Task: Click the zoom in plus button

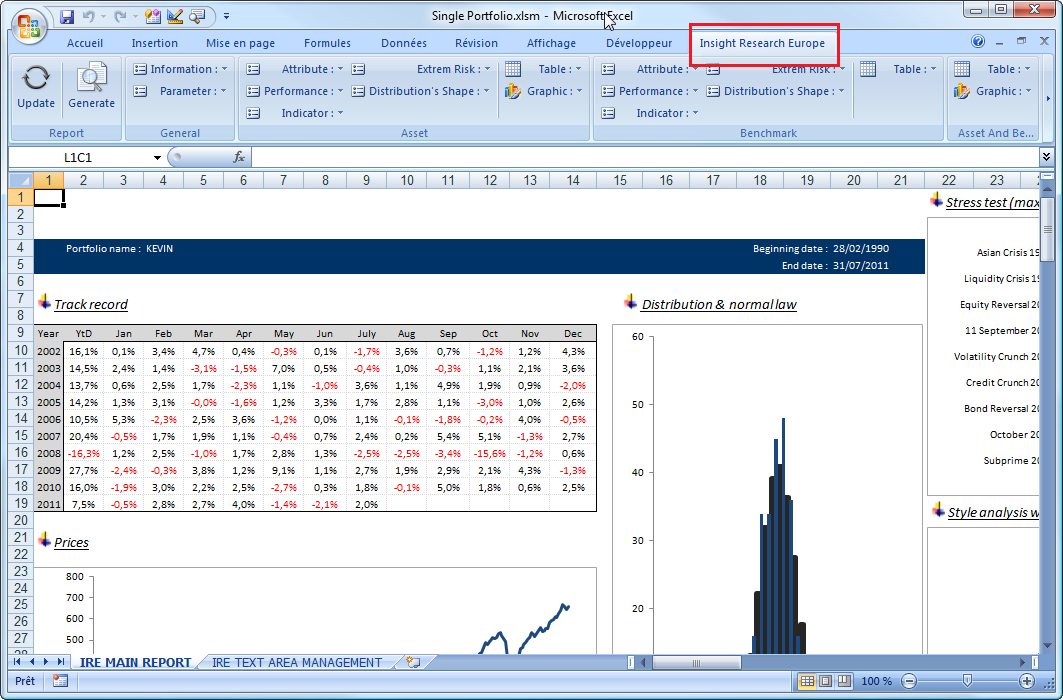Action: (1027, 681)
